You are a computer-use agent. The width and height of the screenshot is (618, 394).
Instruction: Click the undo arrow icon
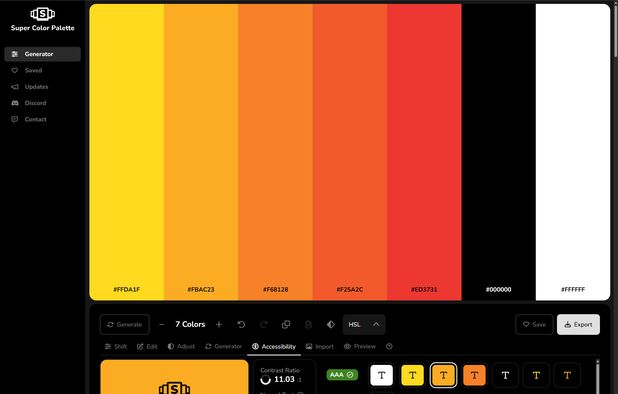coord(241,325)
